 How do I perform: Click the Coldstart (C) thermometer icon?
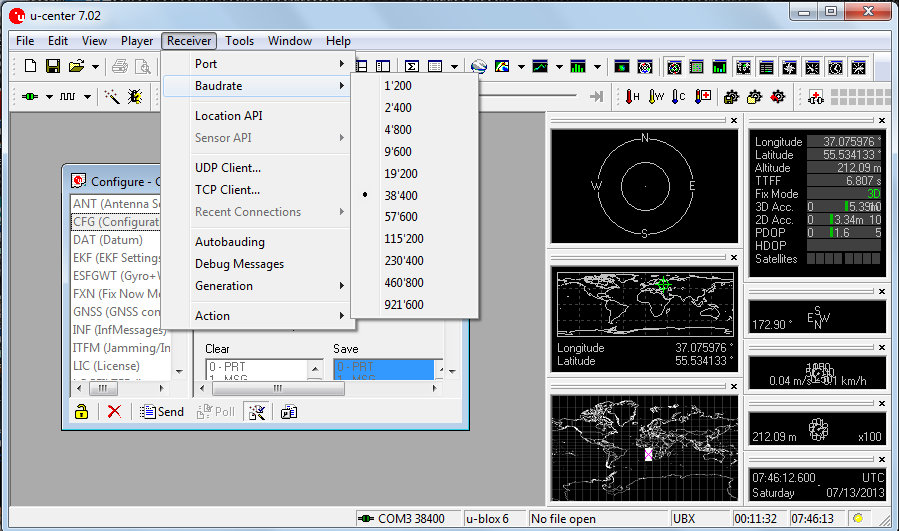coord(679,97)
